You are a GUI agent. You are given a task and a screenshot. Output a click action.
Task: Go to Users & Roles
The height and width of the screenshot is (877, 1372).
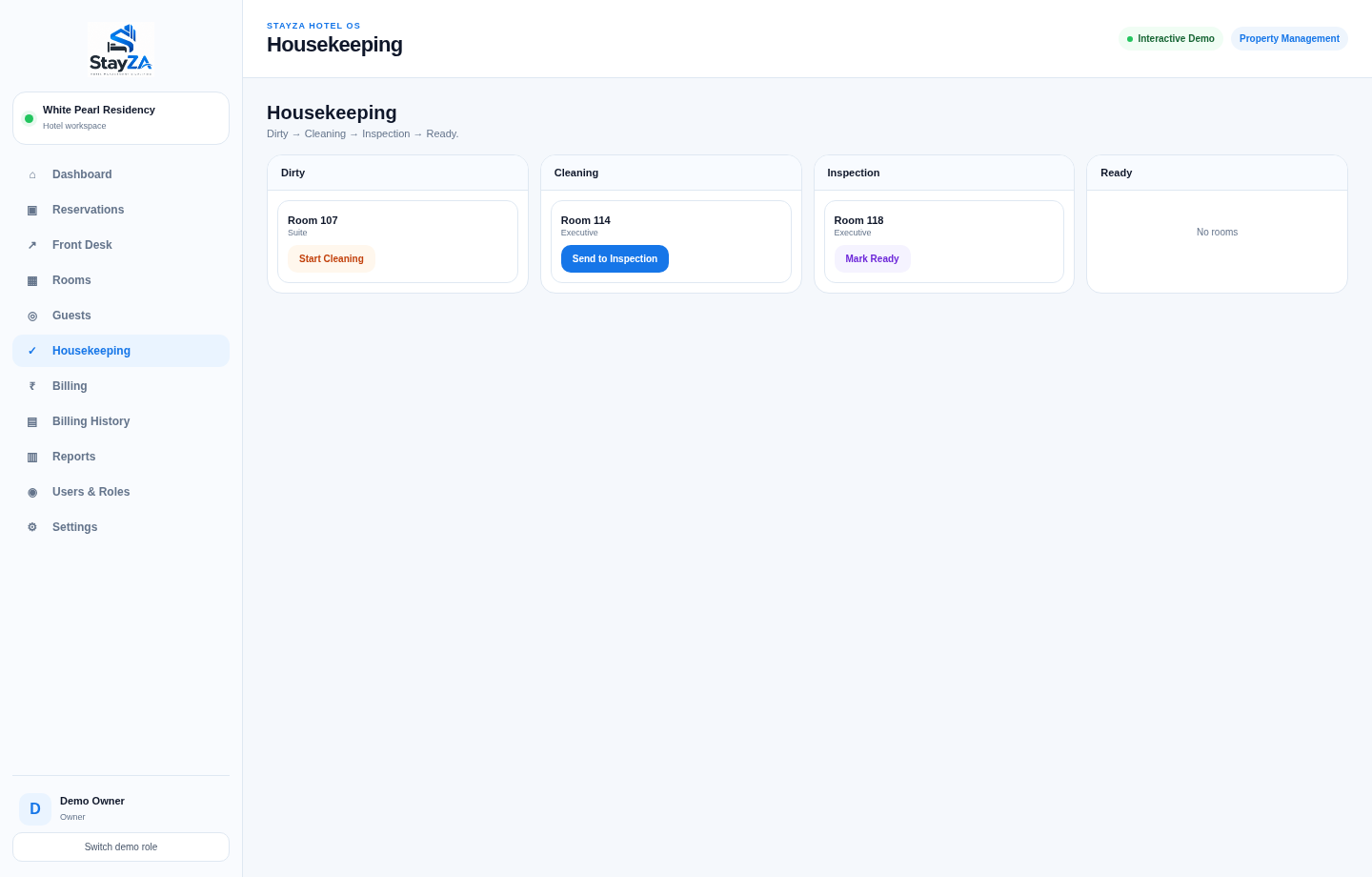(121, 492)
